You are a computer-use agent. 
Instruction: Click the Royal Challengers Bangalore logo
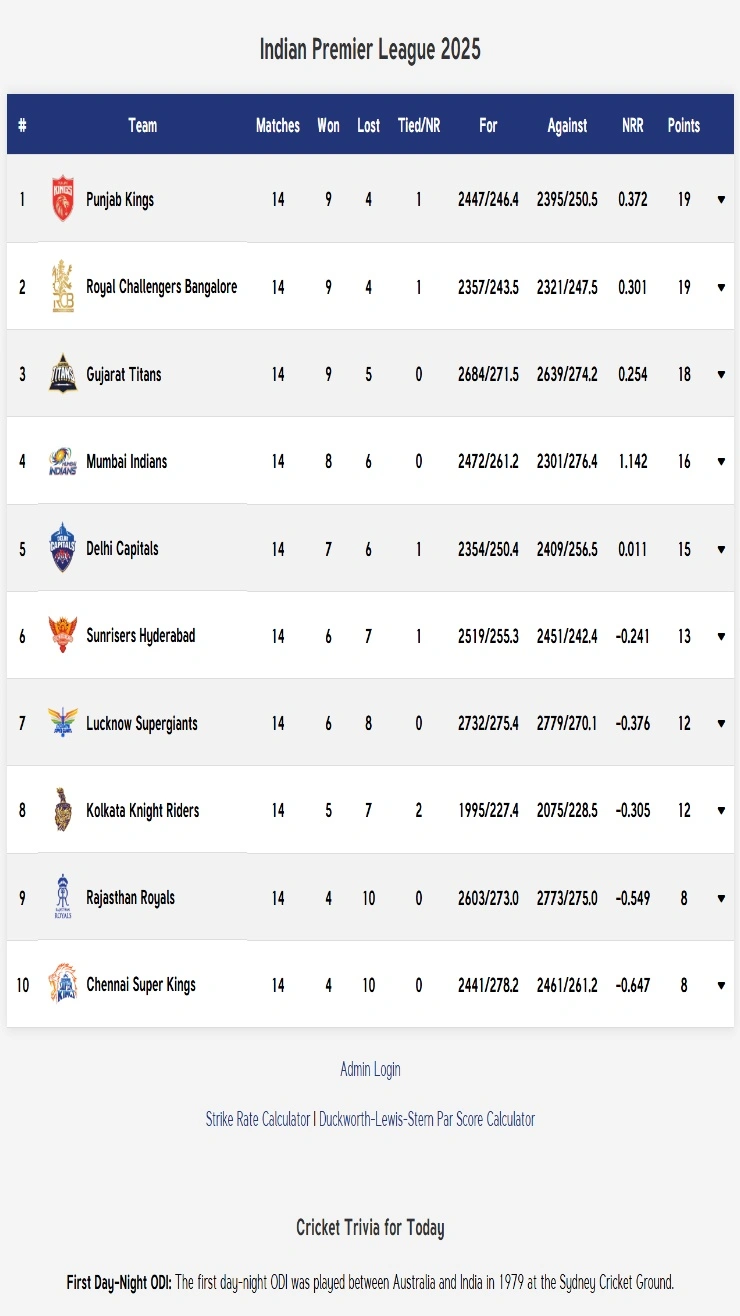tap(63, 287)
